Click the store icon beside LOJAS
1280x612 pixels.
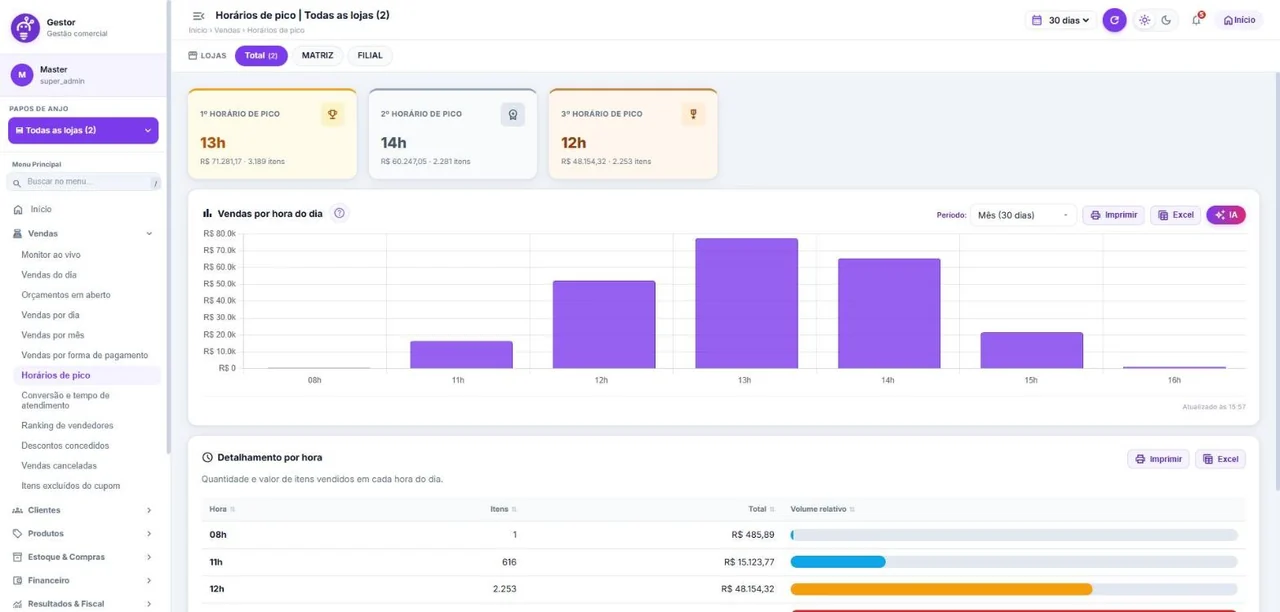point(193,56)
